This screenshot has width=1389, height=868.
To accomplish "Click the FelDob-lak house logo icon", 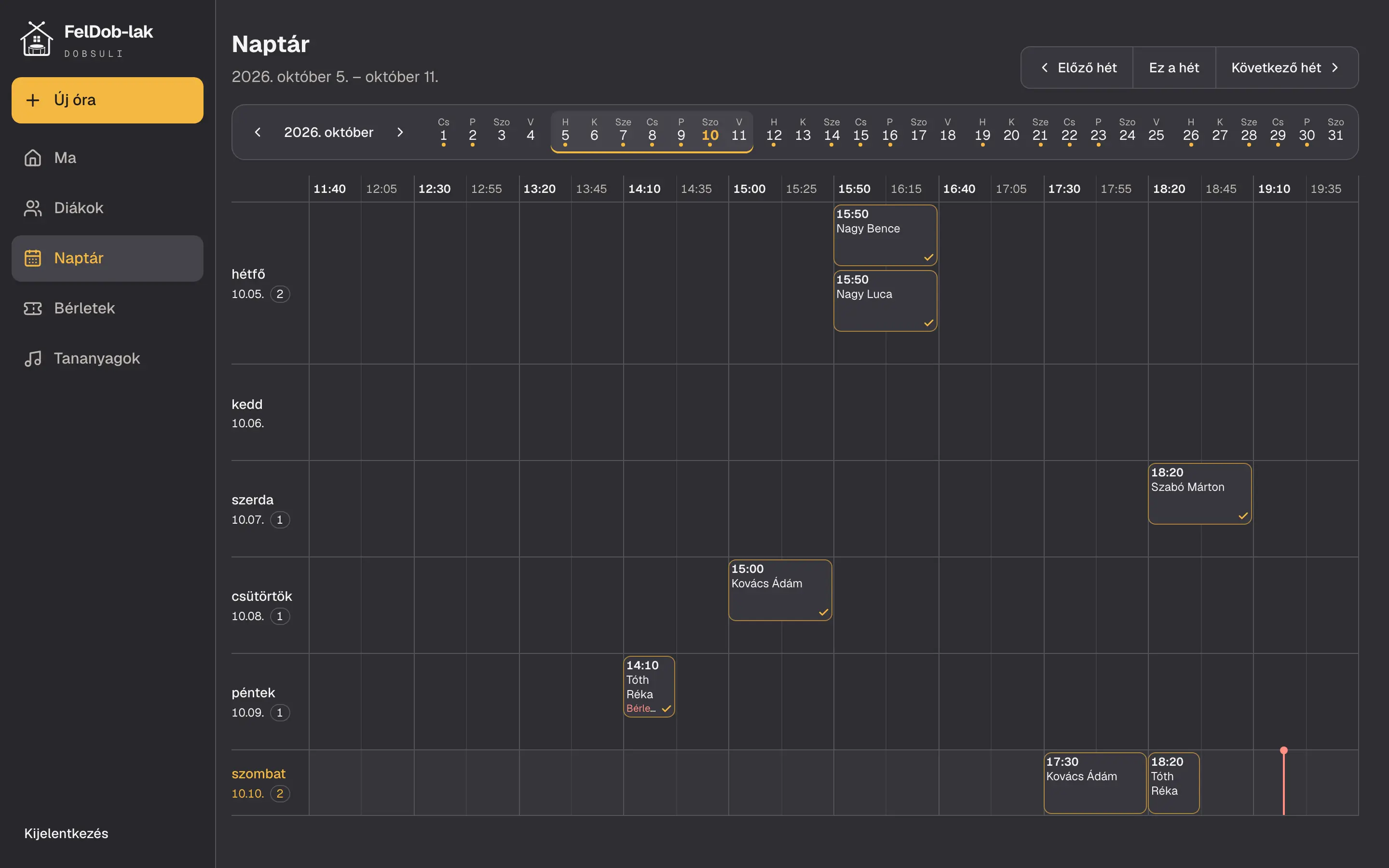I will point(36,39).
